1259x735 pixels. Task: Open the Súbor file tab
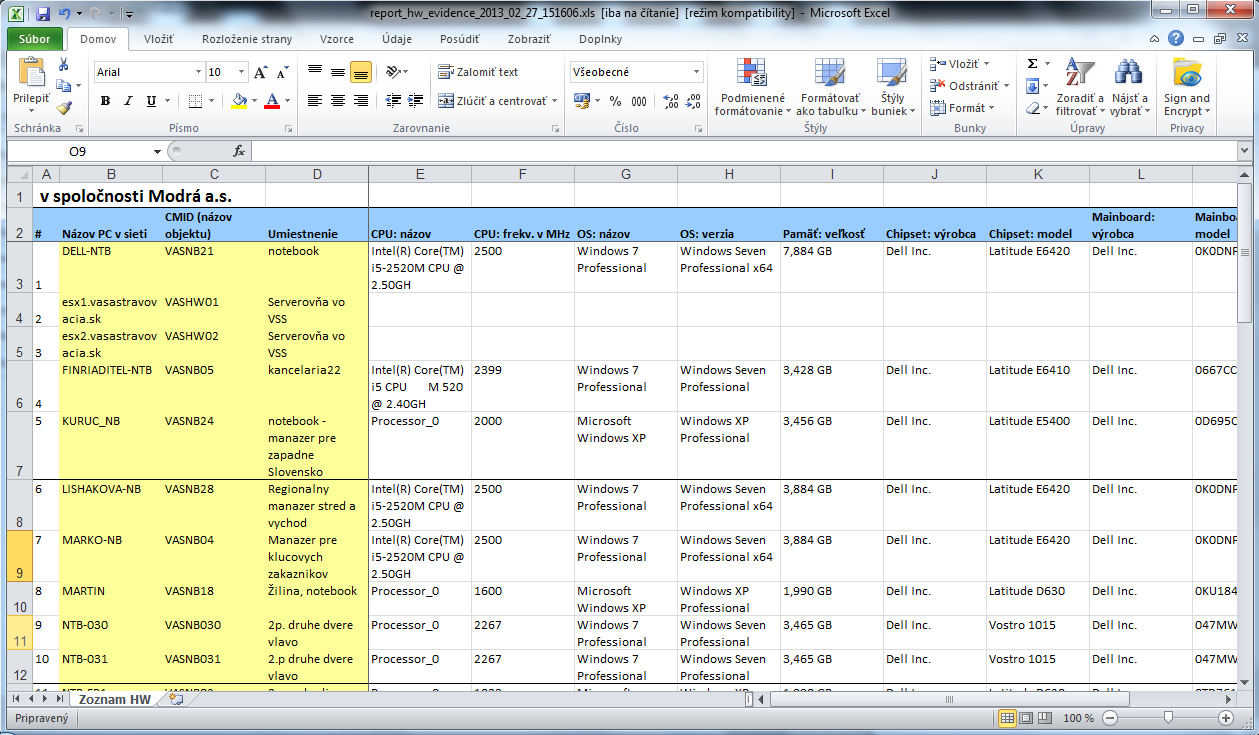(35, 39)
